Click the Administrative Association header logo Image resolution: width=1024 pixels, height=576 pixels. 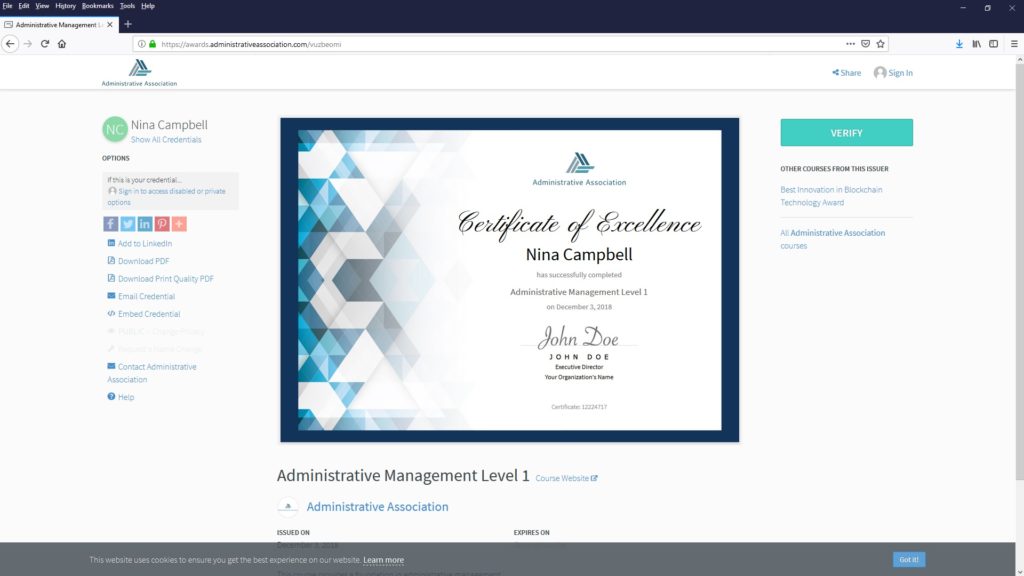(139, 72)
